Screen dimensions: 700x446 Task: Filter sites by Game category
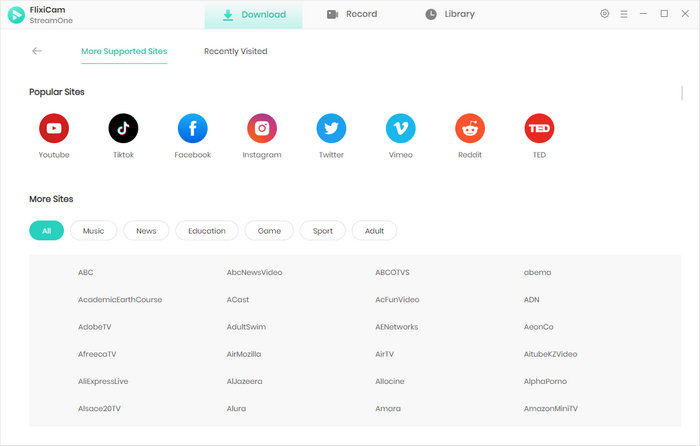tap(269, 231)
